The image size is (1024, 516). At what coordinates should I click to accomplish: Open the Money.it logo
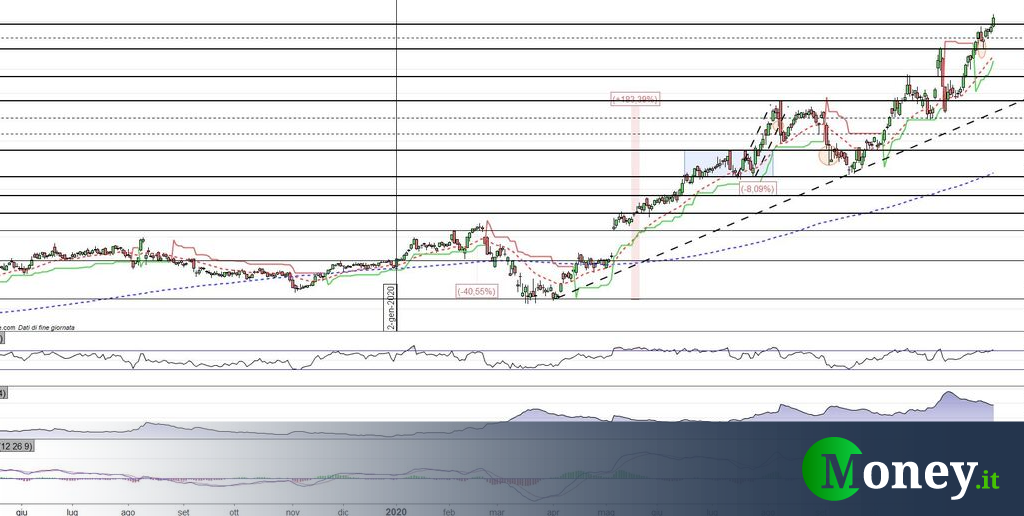point(901,469)
